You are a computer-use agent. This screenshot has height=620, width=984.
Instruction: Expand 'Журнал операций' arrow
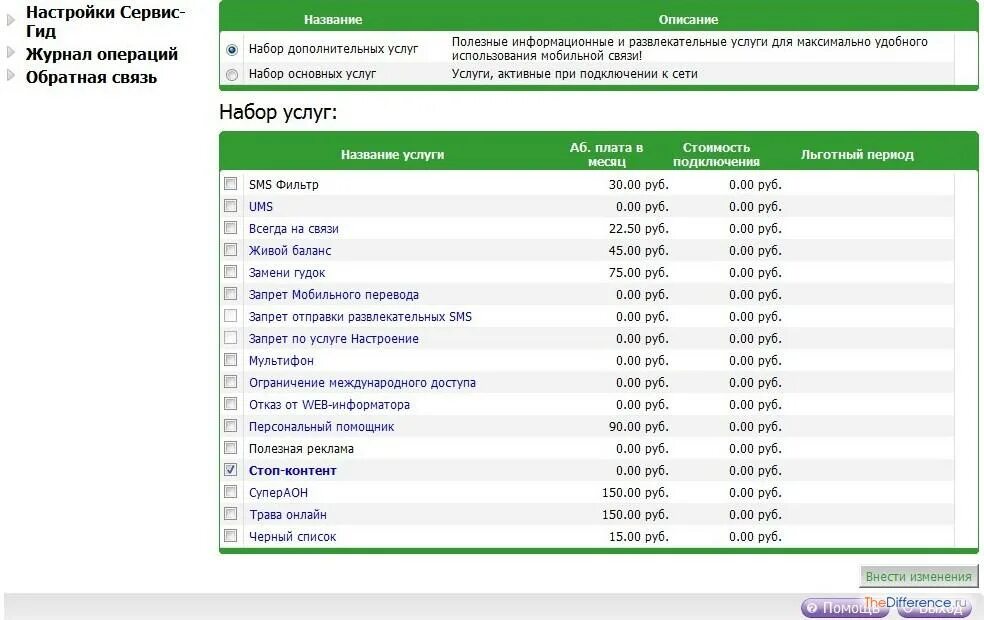[x=10, y=52]
